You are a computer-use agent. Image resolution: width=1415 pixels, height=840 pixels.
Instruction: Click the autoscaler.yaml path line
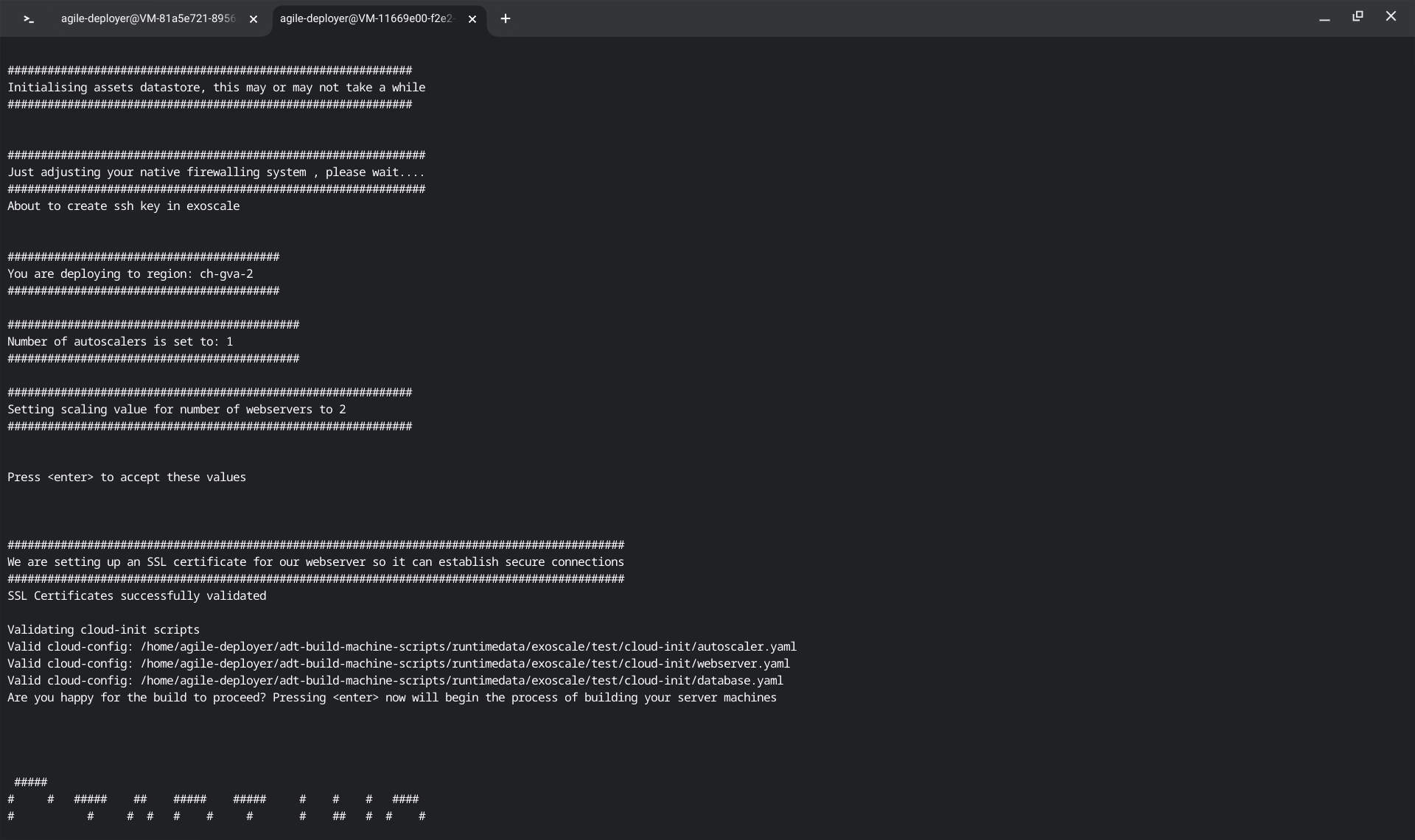tap(402, 646)
